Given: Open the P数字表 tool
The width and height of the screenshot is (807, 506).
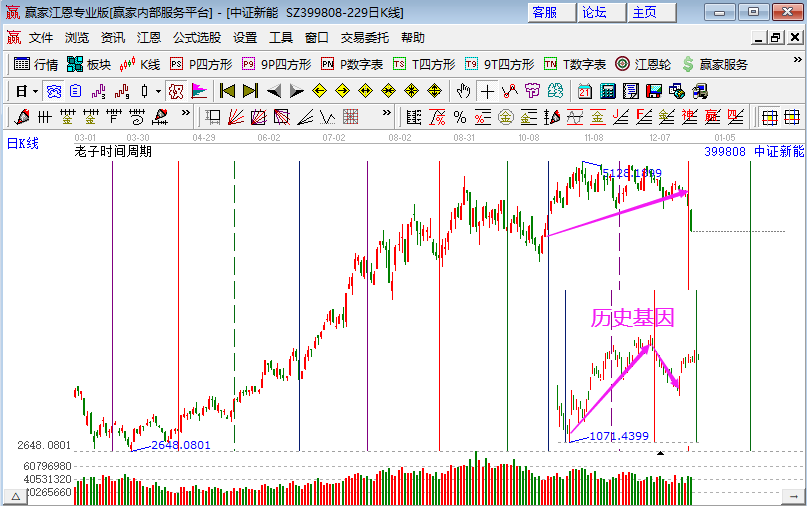Looking at the screenshot, I should click(352, 64).
